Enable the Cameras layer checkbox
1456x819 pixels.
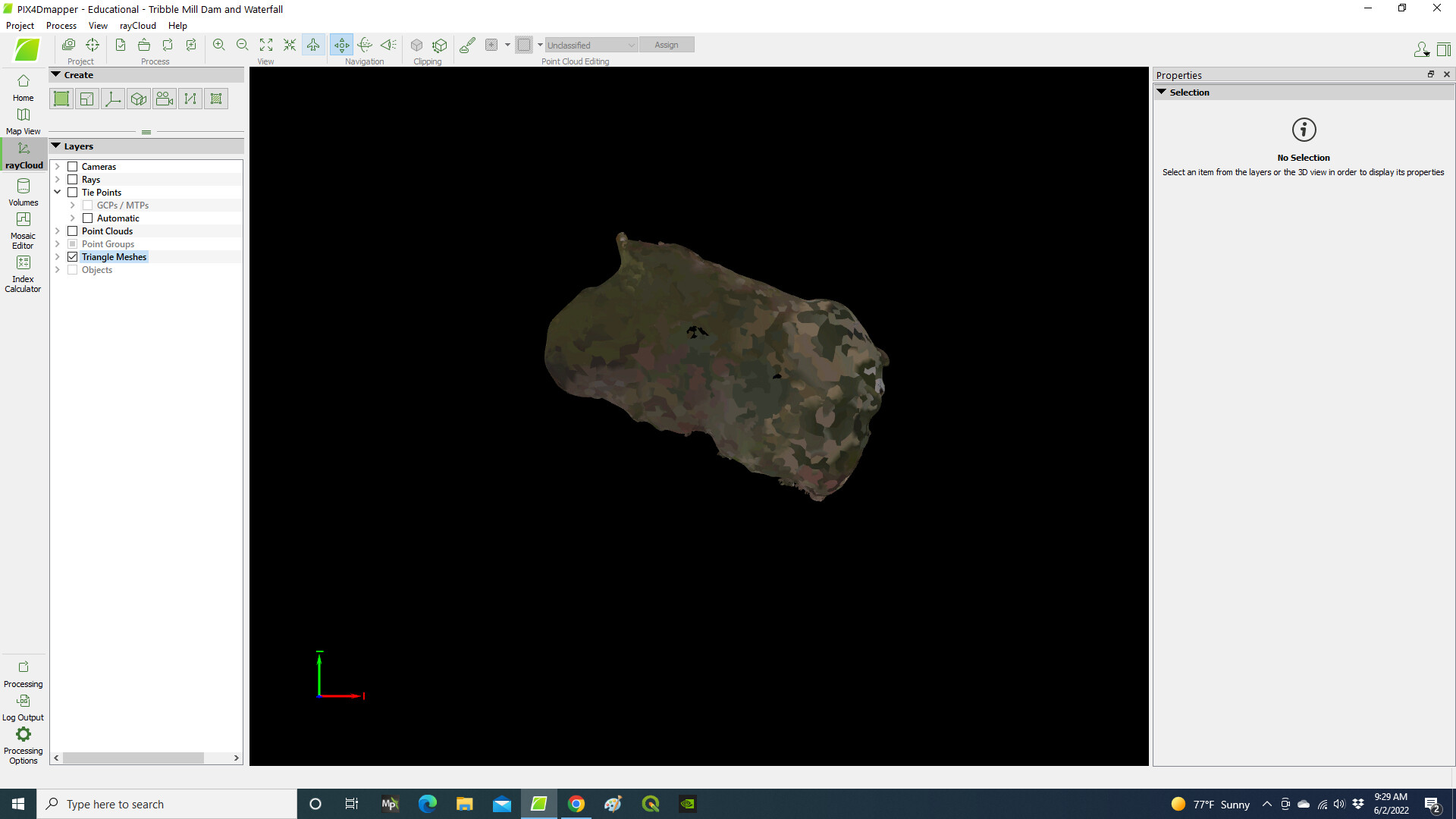pos(73,167)
